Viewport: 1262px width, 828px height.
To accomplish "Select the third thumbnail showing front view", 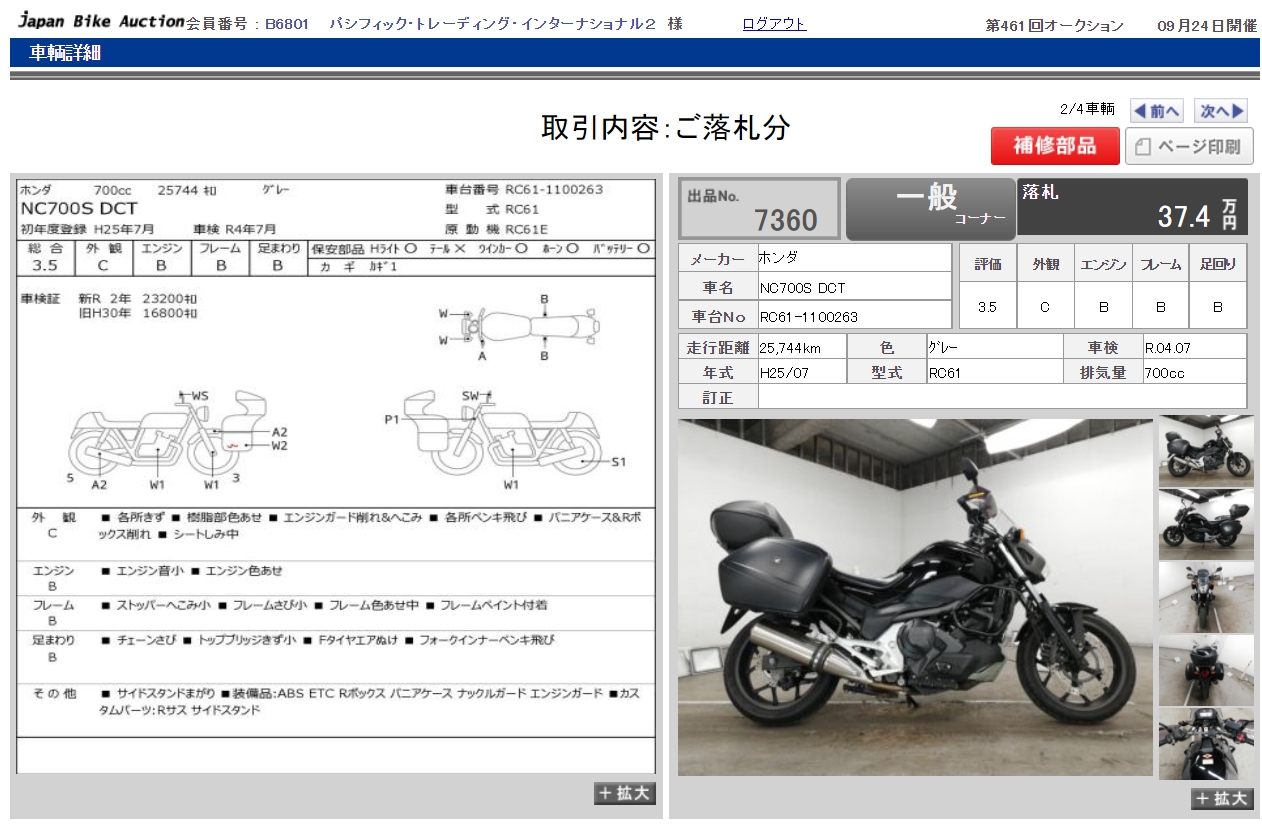I will [1206, 597].
